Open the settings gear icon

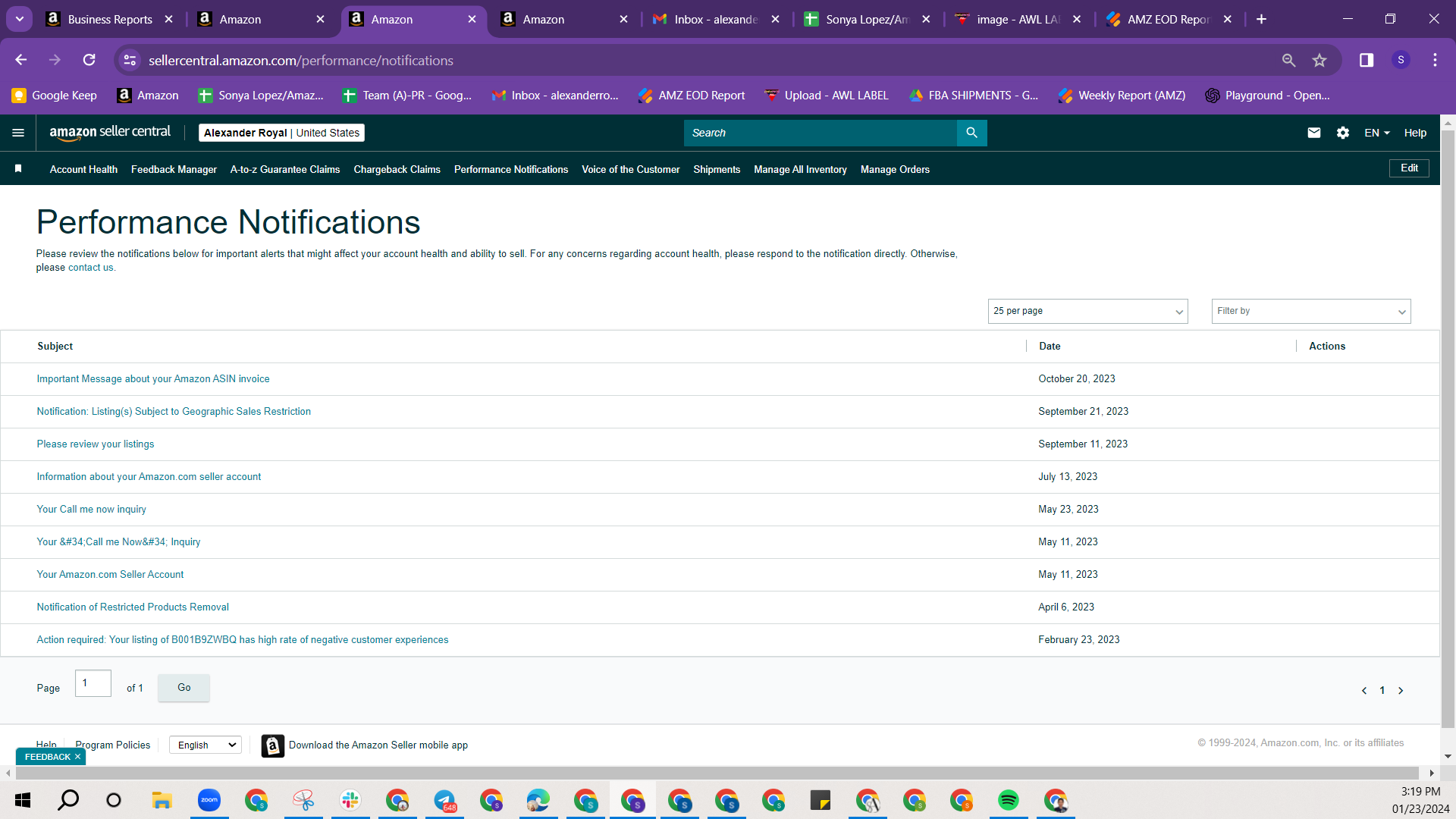coord(1343,133)
